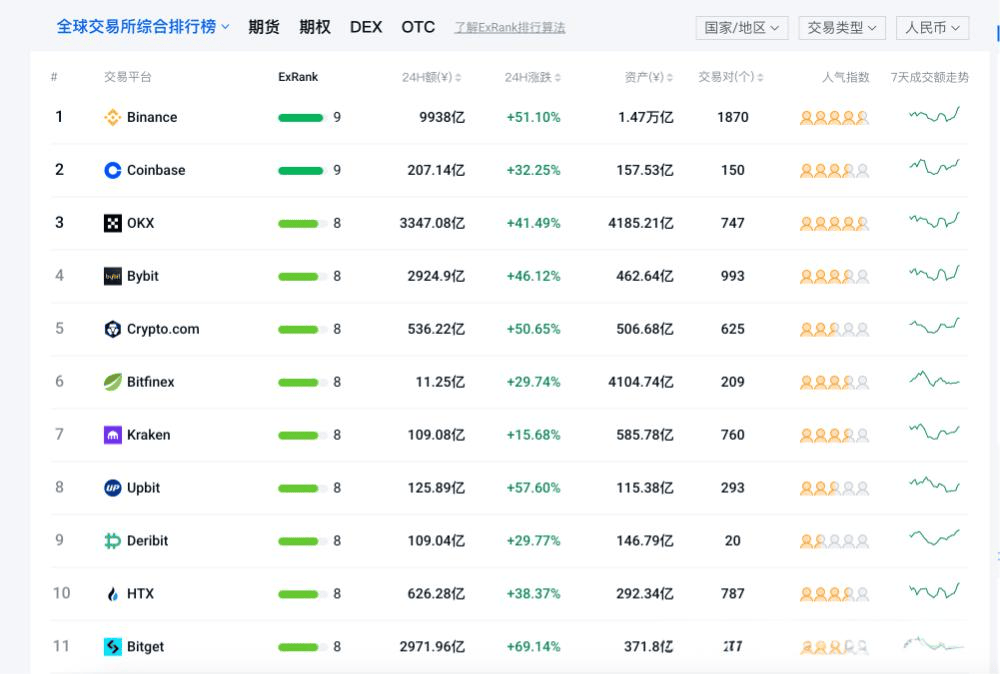This screenshot has width=1000, height=674.
Task: Click Kraken ExRank score bar
Action: [301, 435]
